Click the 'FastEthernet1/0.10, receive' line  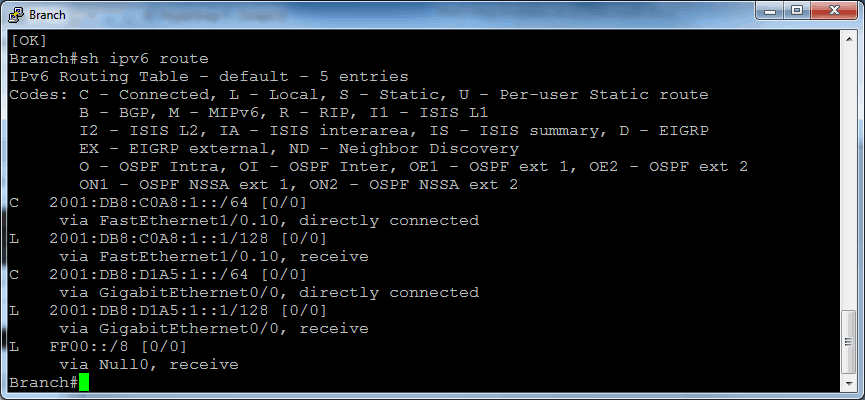coord(214,257)
